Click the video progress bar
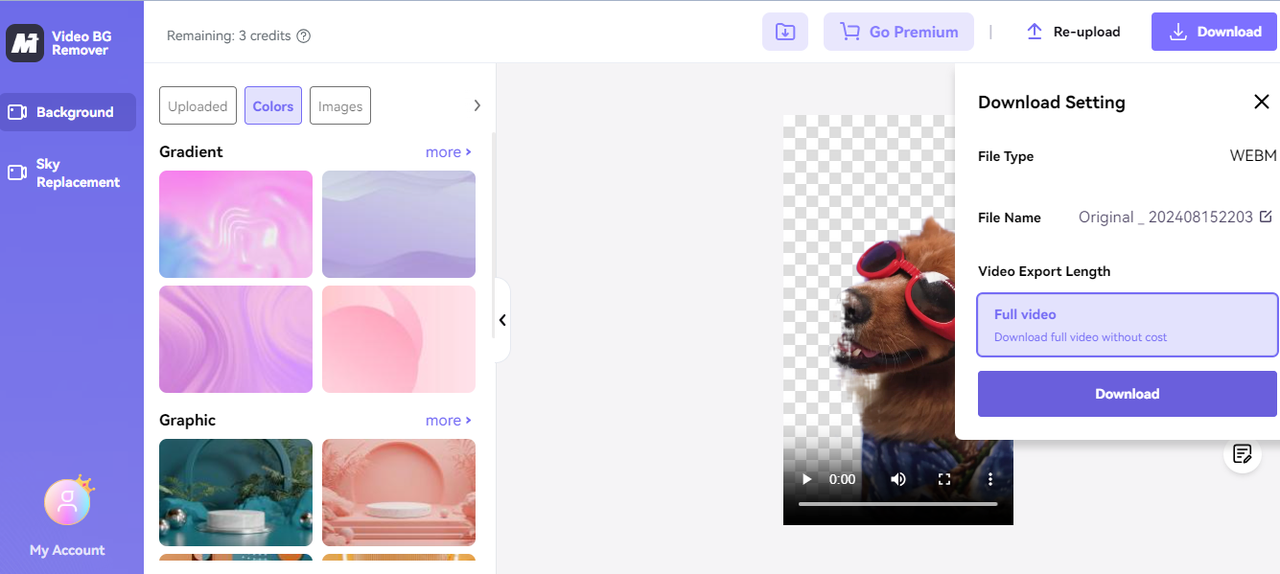 point(898,504)
